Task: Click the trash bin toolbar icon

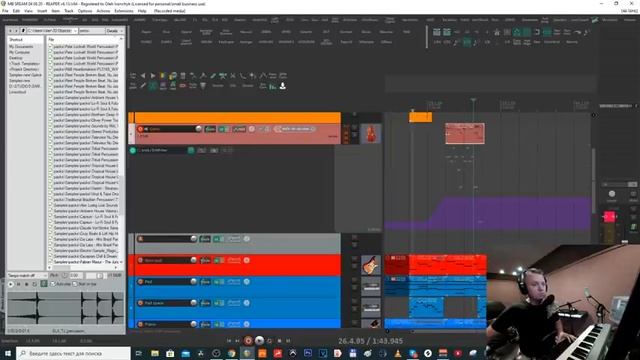Action: 183,76
